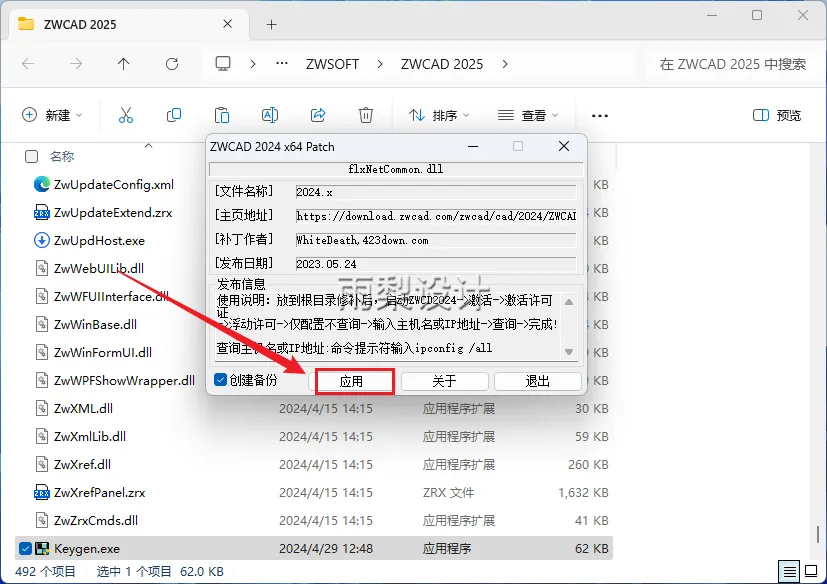The width and height of the screenshot is (827, 584).
Task: Toggle the 预览 preview pane
Action: tap(777, 115)
